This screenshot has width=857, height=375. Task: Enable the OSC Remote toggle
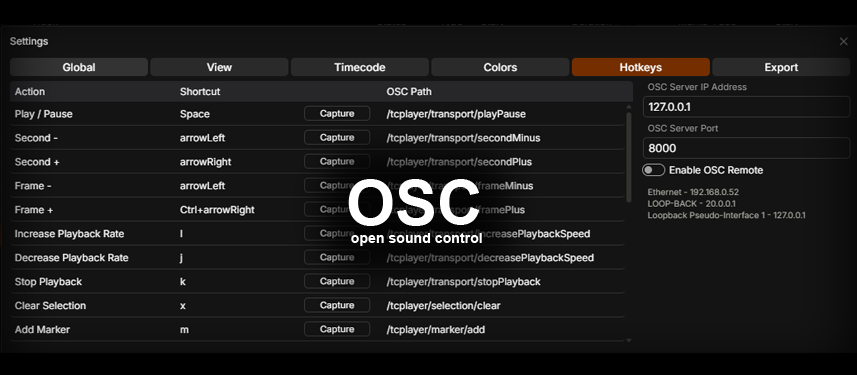pyautogui.click(x=654, y=170)
